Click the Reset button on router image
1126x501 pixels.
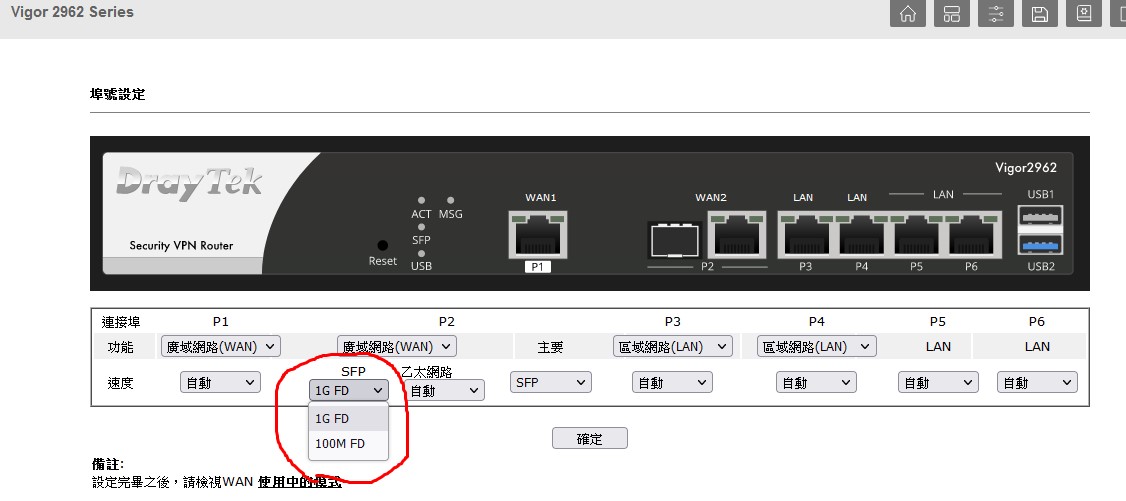coord(382,245)
